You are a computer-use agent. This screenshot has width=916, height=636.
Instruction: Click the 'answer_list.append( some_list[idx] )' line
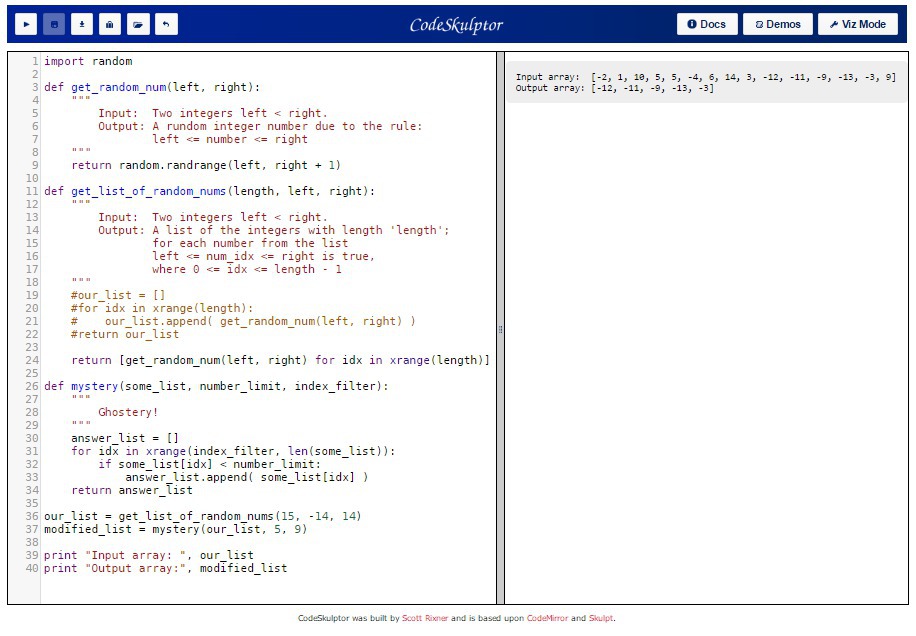click(x=247, y=477)
